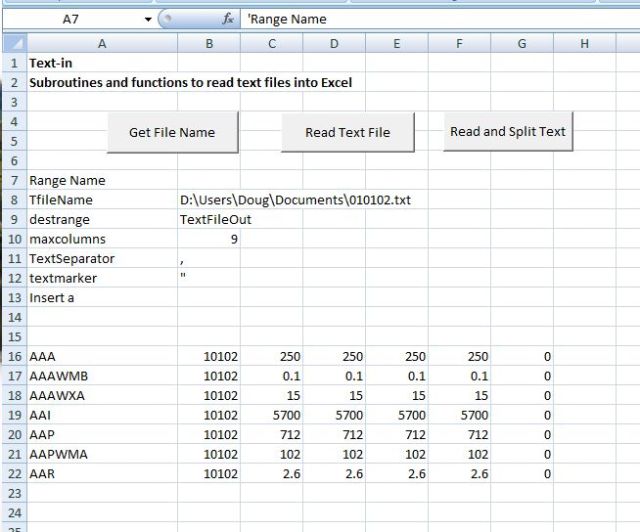Screen dimensions: 640x532
Task: Click the Select All corner triangle
Action: pyautogui.click(x=12, y=43)
